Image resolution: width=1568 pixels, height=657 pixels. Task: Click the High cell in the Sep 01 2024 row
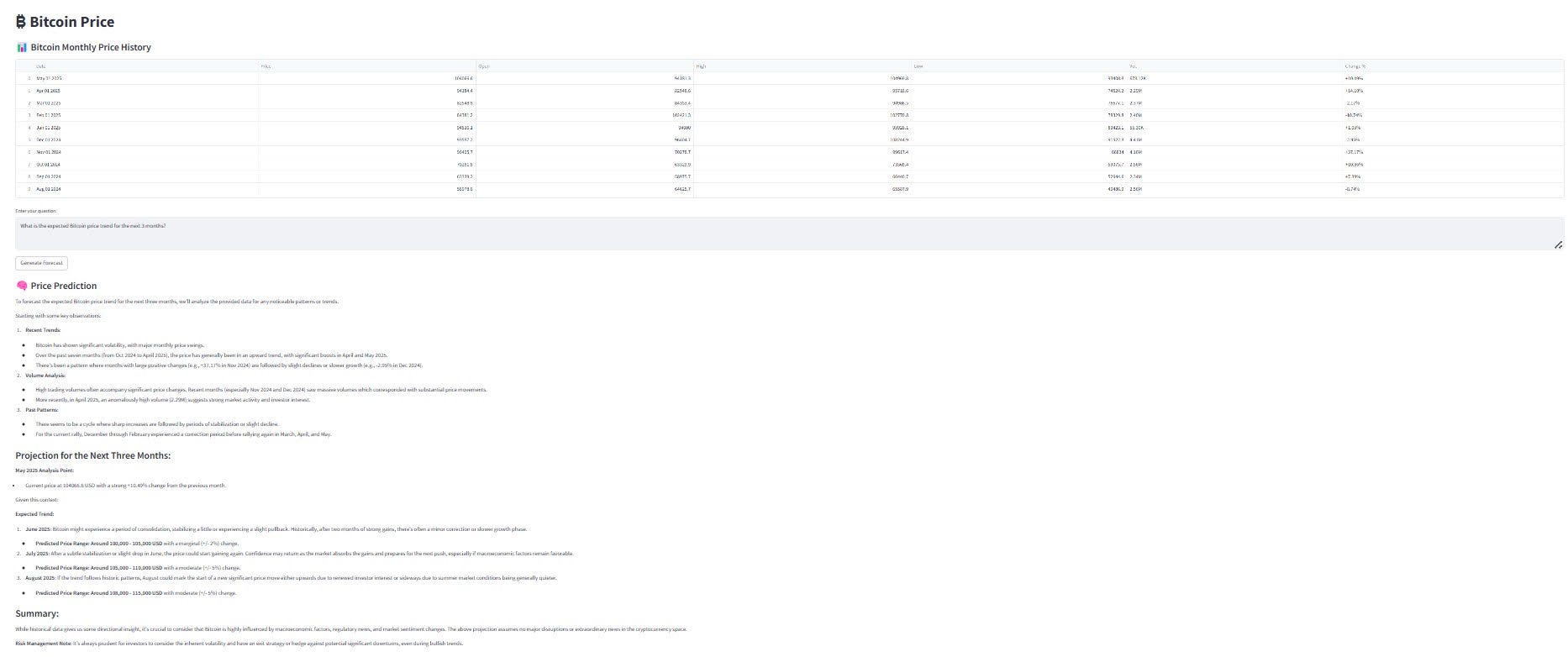pos(802,176)
